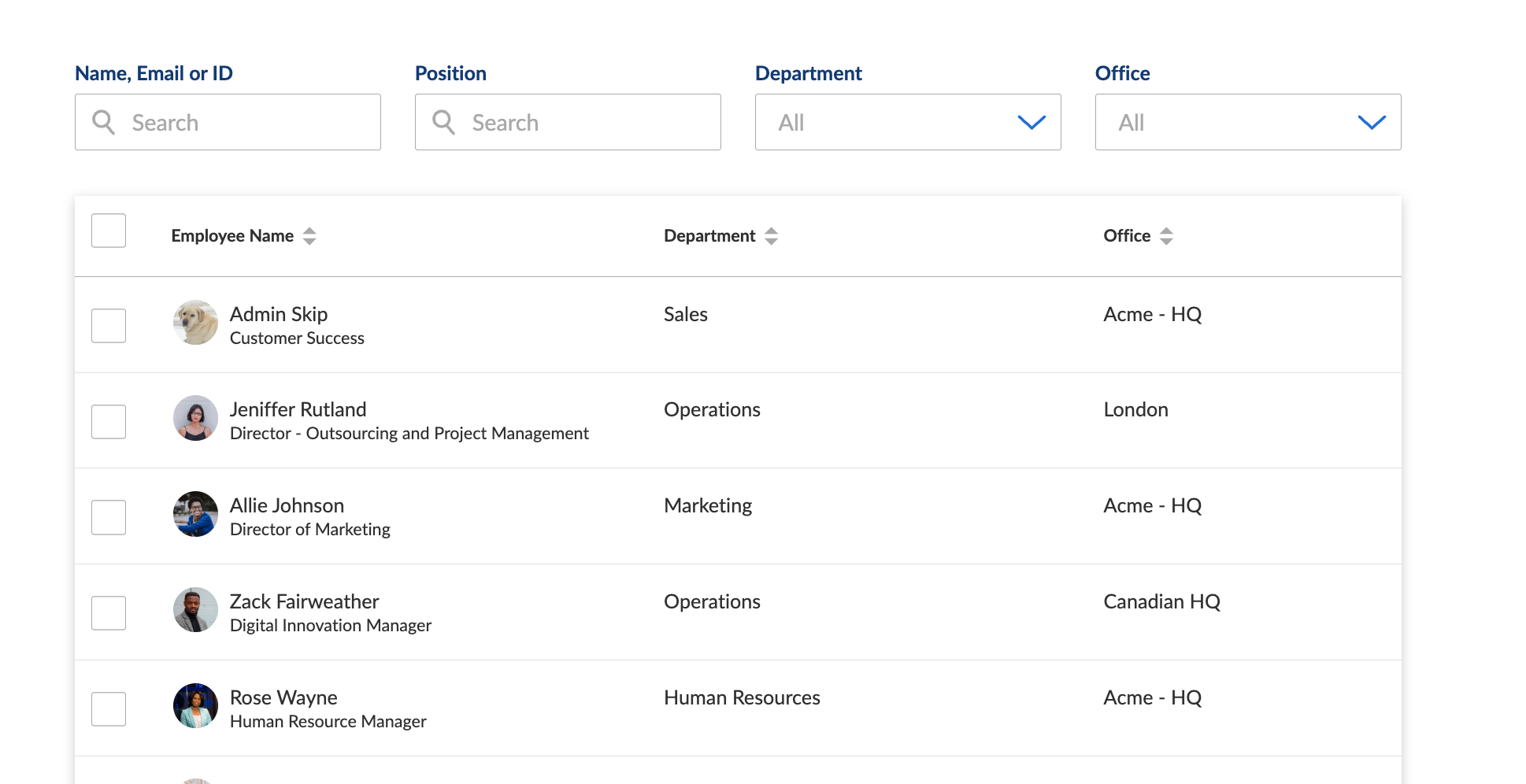The height and width of the screenshot is (784, 1526).
Task: Expand the Department filter dropdown
Action: coord(907,123)
